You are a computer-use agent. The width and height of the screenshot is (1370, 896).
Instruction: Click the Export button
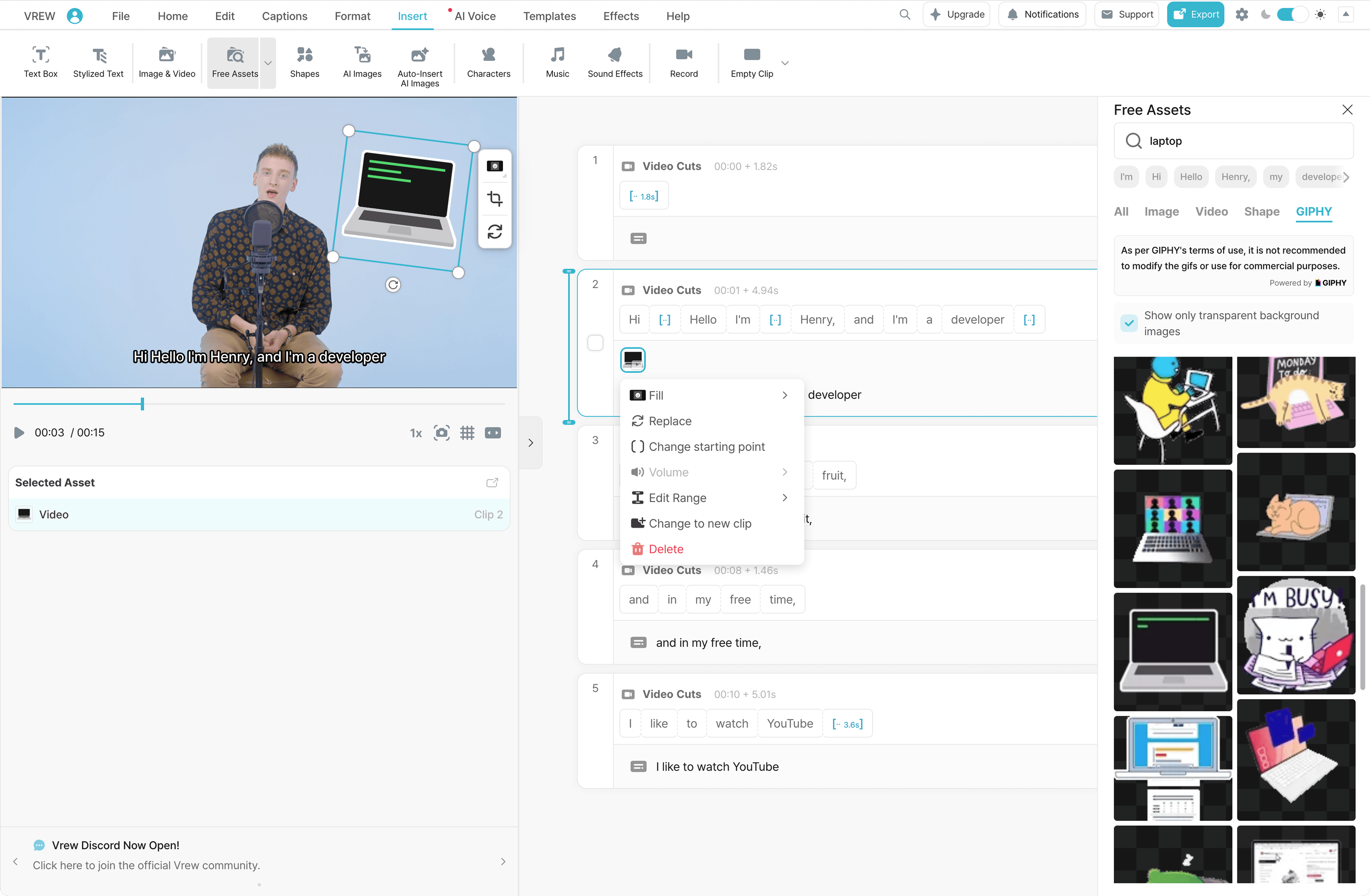click(1196, 14)
